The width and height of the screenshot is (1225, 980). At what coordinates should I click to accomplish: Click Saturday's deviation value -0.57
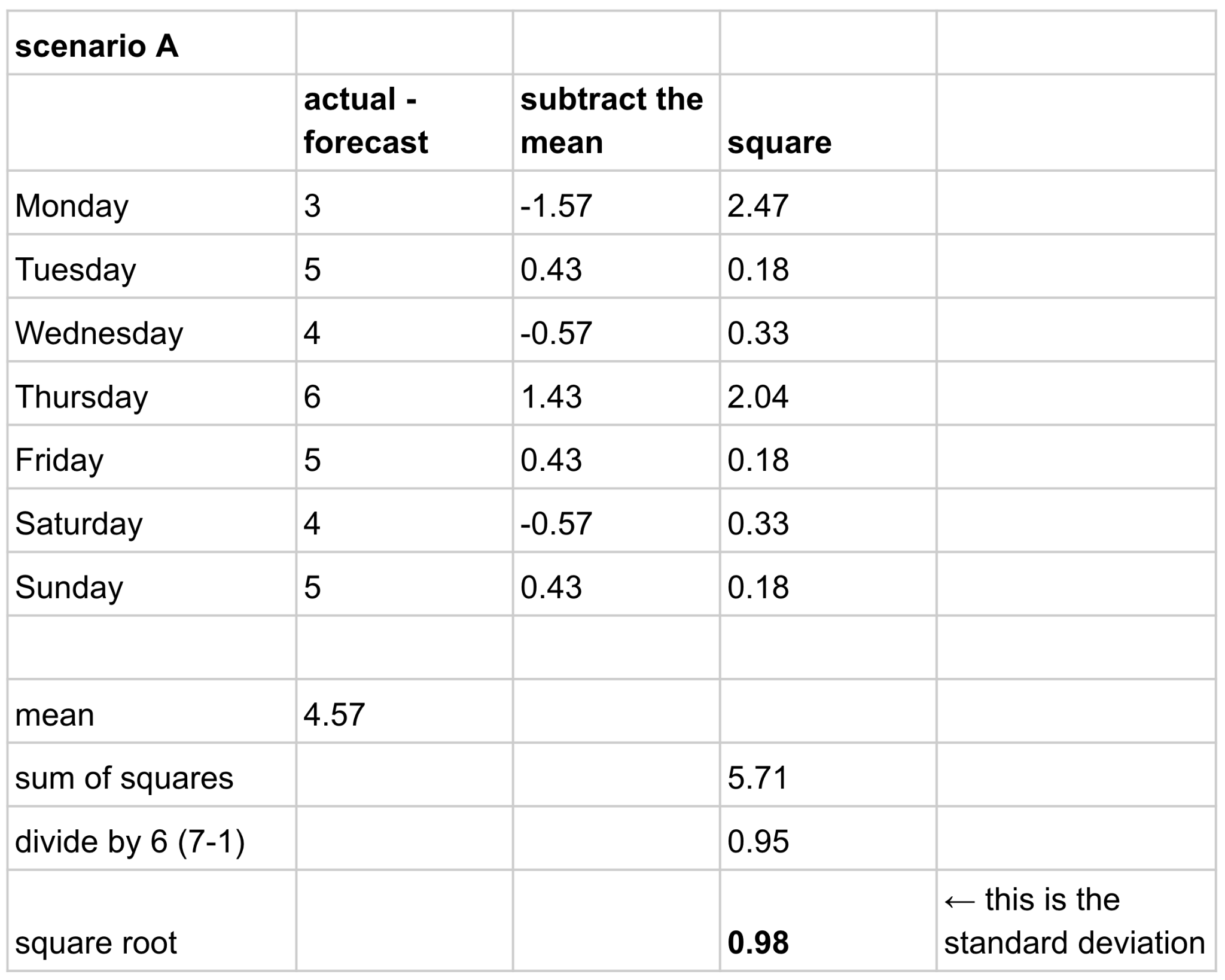tap(556, 523)
